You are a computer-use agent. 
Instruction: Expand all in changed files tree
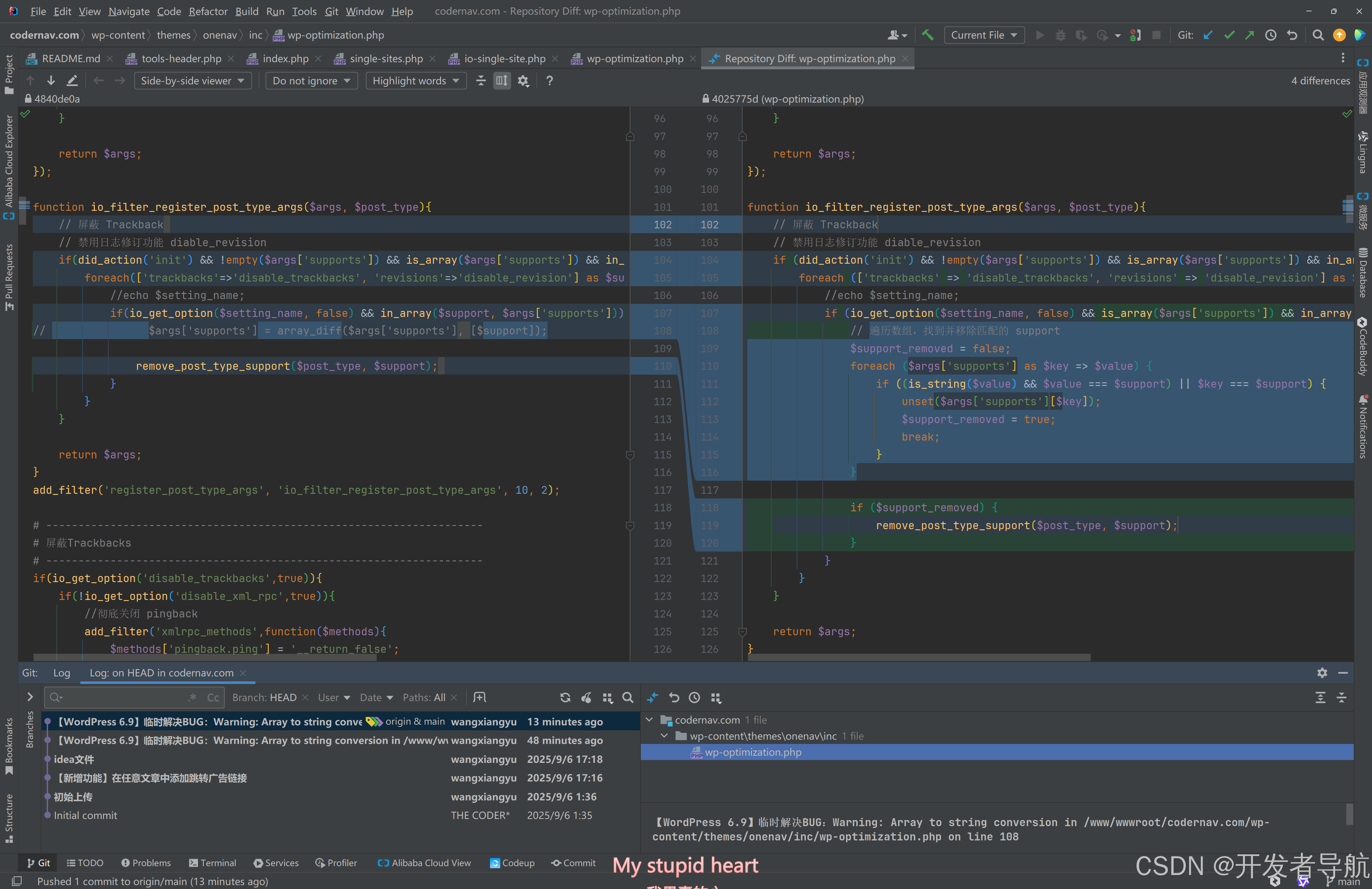(1320, 697)
